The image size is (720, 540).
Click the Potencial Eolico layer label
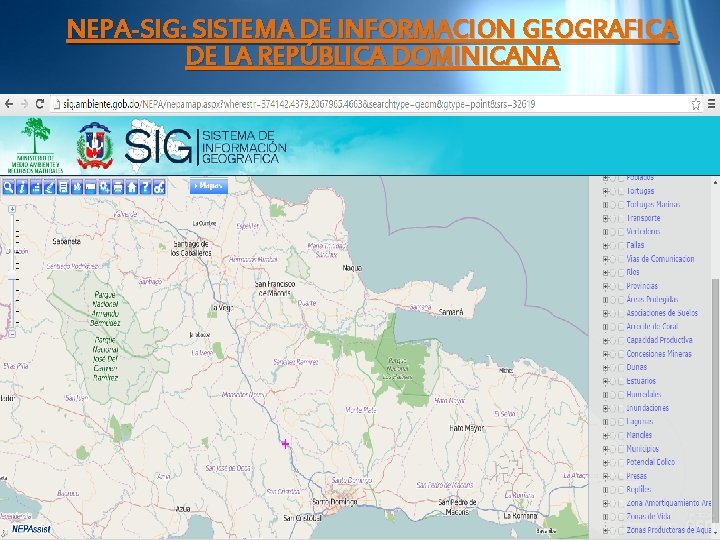pyautogui.click(x=651, y=462)
